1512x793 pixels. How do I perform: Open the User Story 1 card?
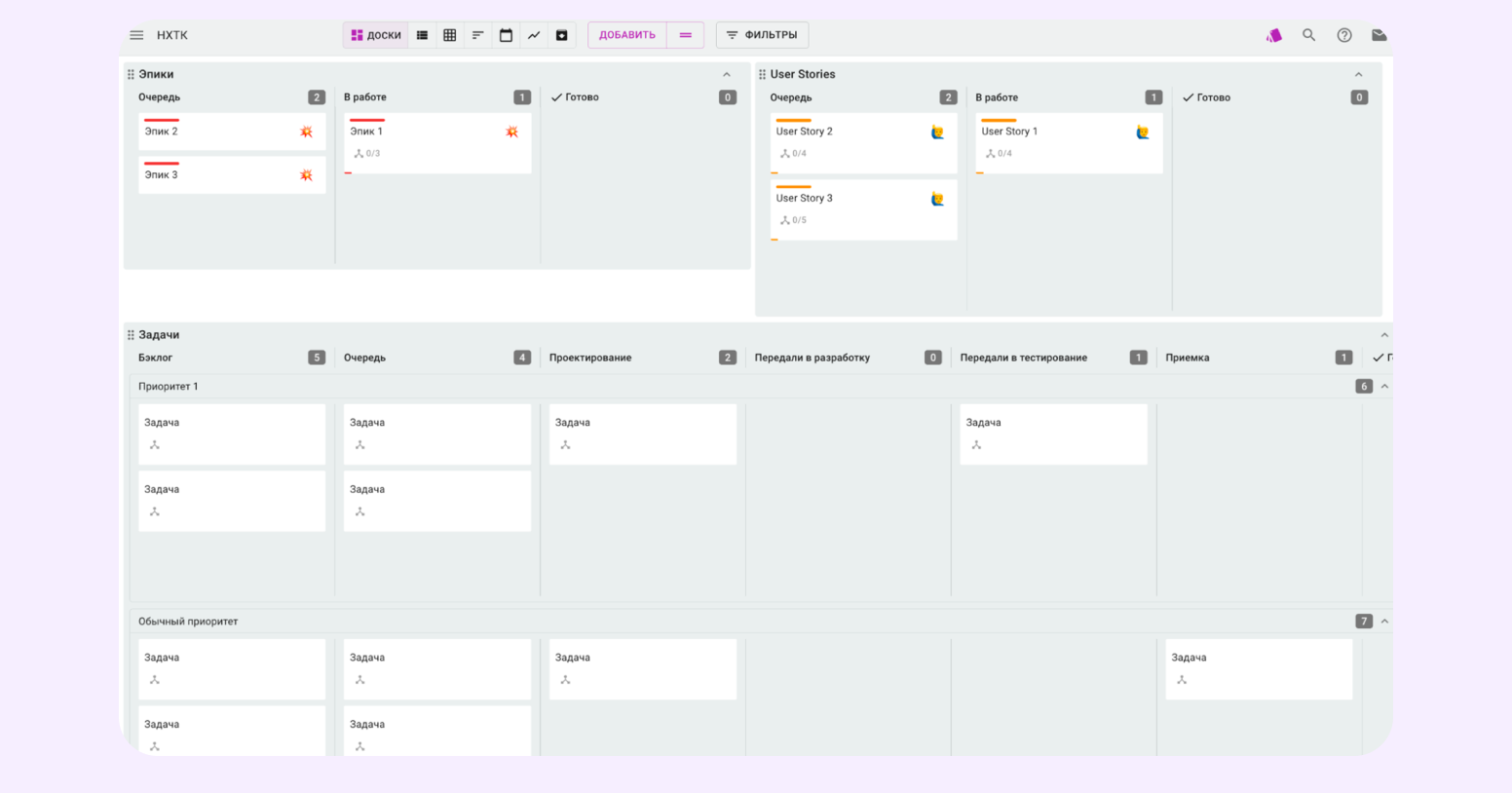click(x=1069, y=143)
